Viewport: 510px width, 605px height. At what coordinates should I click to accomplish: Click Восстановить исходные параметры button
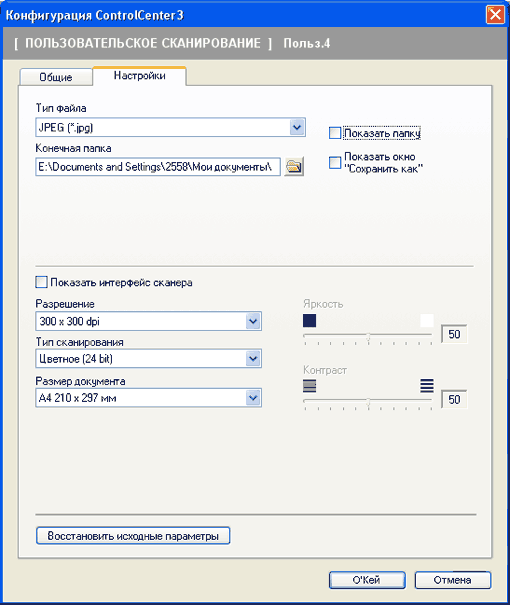(133, 536)
